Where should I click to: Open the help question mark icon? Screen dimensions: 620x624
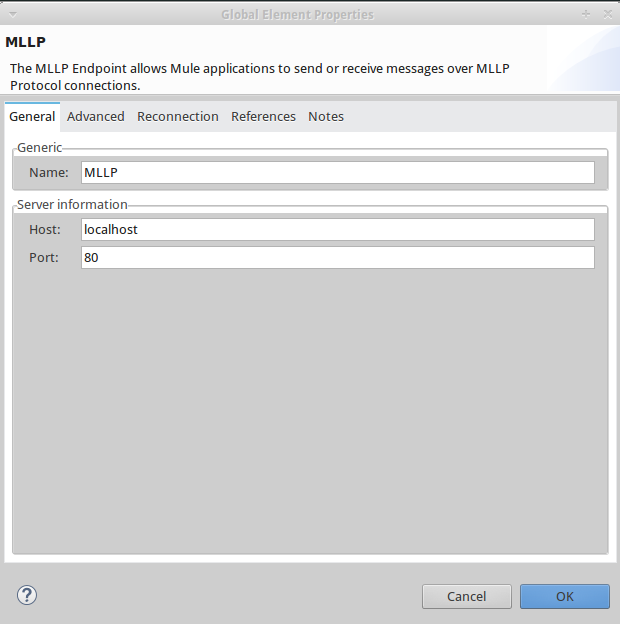click(27, 595)
